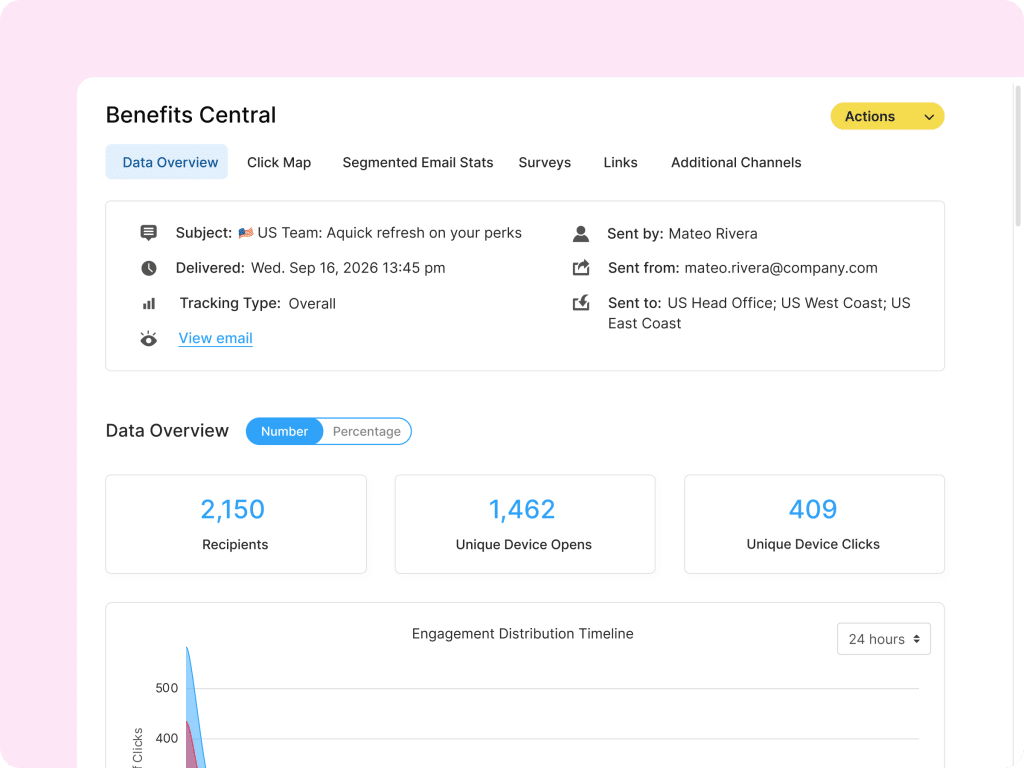
Task: Change the engagement timeline interval
Action: (883, 638)
